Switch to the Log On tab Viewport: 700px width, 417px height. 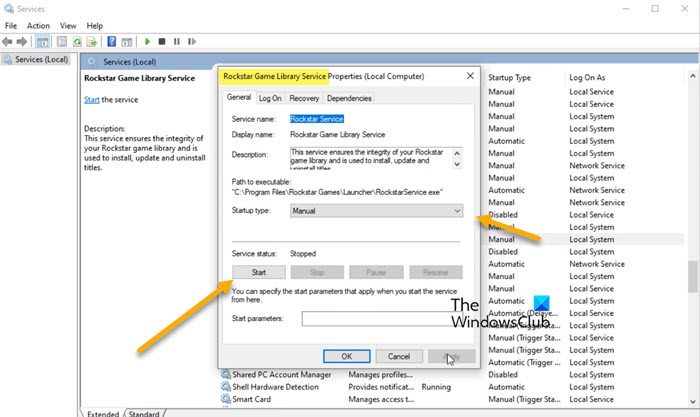tap(270, 98)
